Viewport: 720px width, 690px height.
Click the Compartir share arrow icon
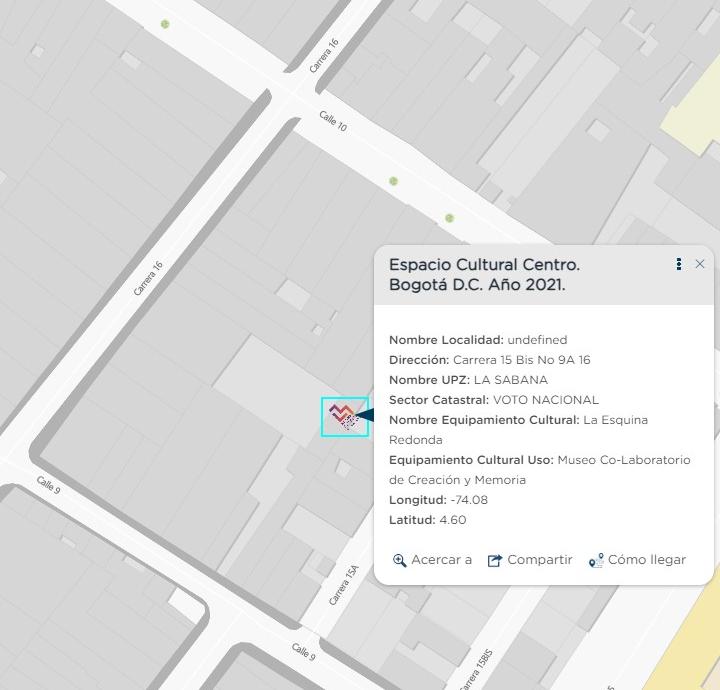pos(494,560)
